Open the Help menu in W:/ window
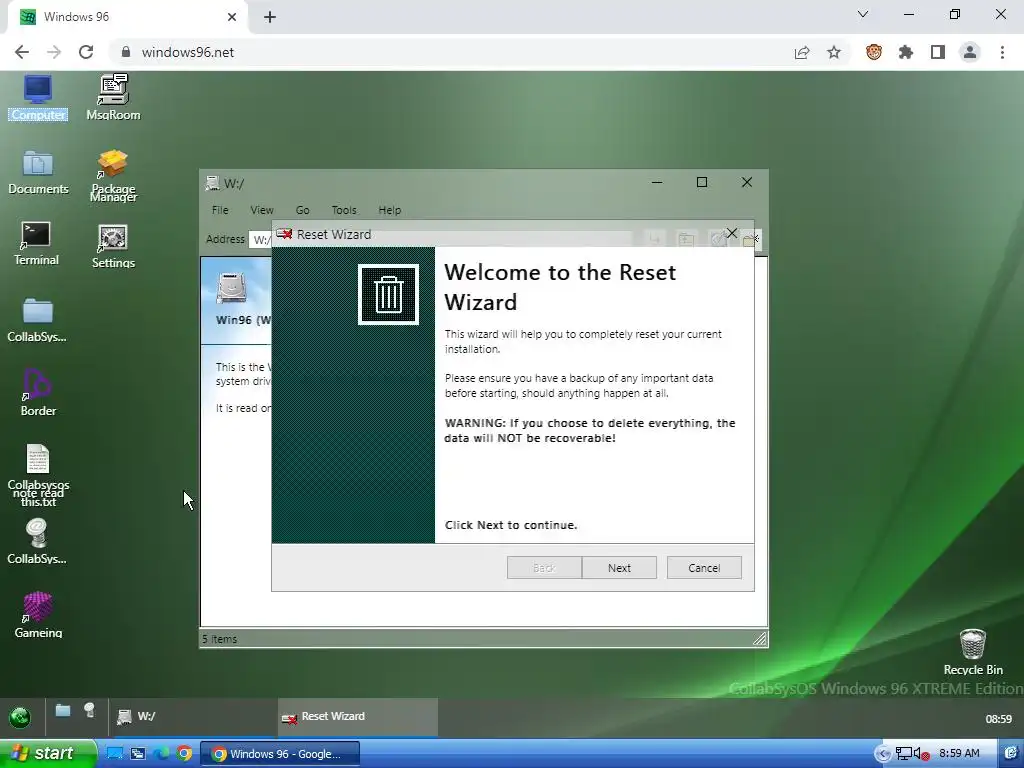 point(390,210)
